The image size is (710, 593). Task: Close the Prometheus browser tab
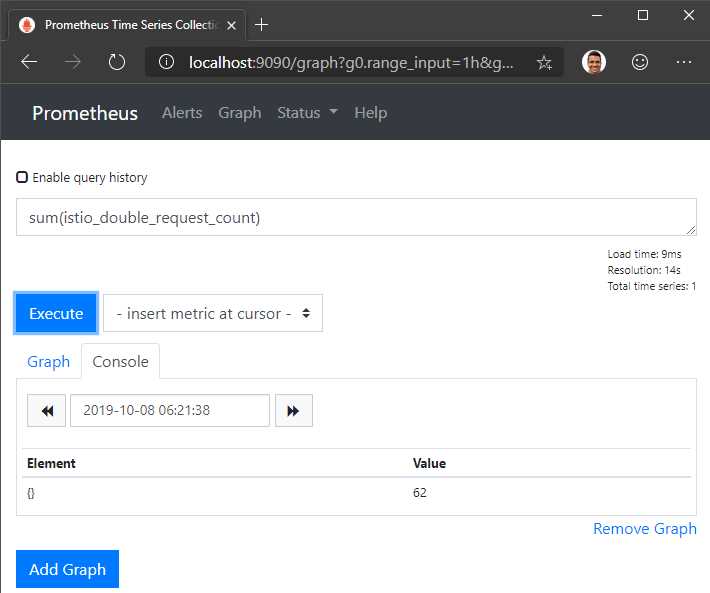click(x=231, y=25)
